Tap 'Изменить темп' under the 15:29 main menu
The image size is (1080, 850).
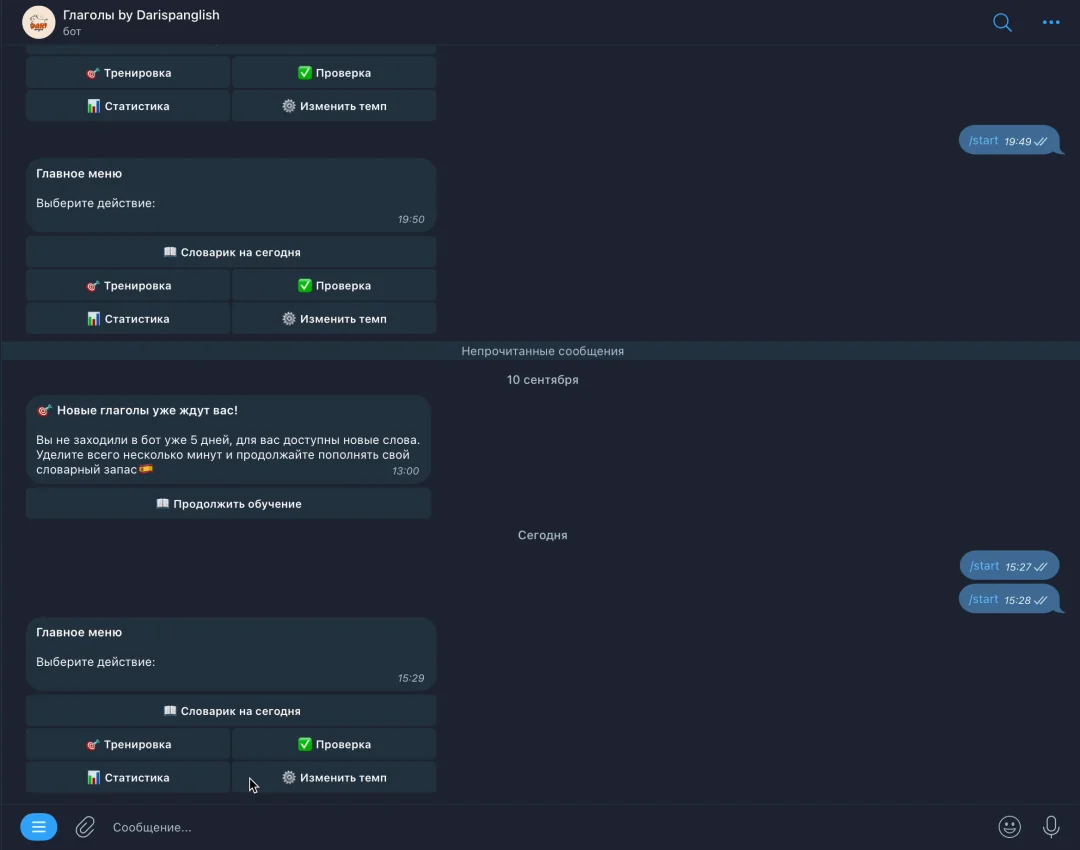coord(334,778)
